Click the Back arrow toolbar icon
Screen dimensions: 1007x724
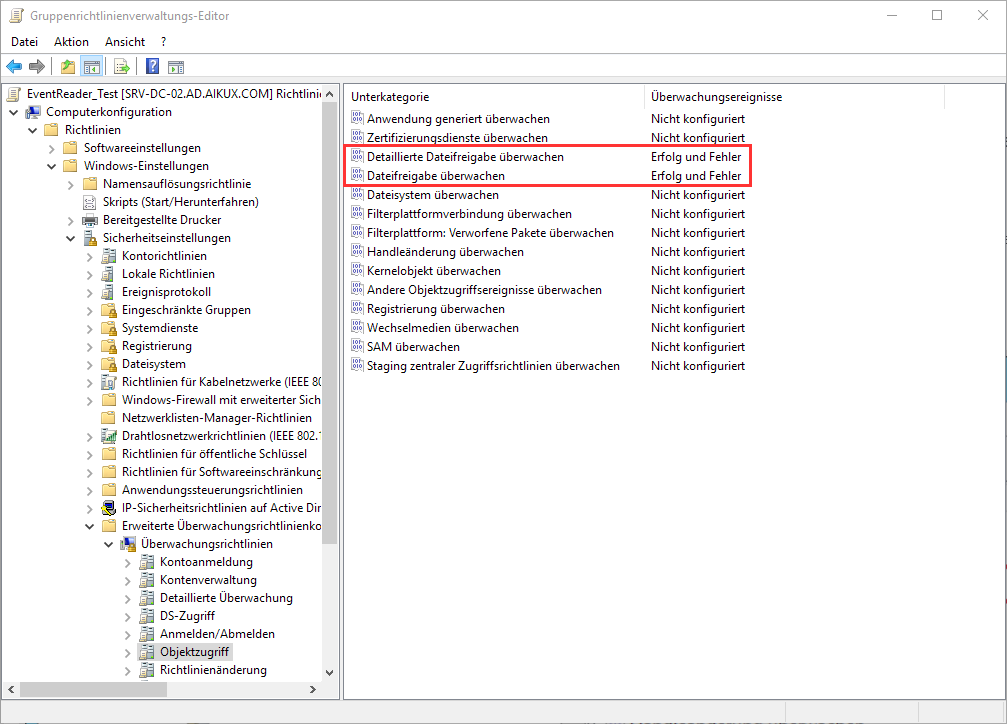(14, 66)
